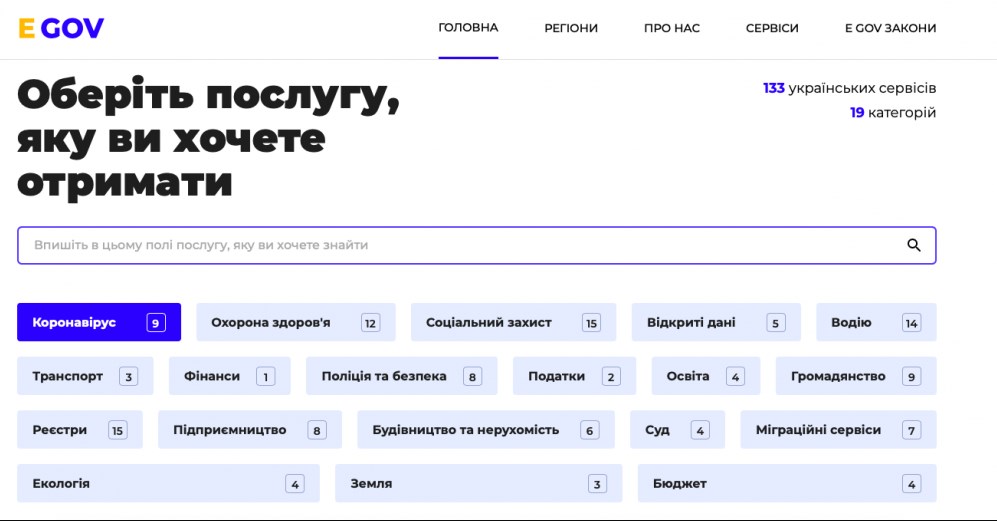Open the Сервіси navigation item
Screen dimensions: 997x521
[x=772, y=28]
